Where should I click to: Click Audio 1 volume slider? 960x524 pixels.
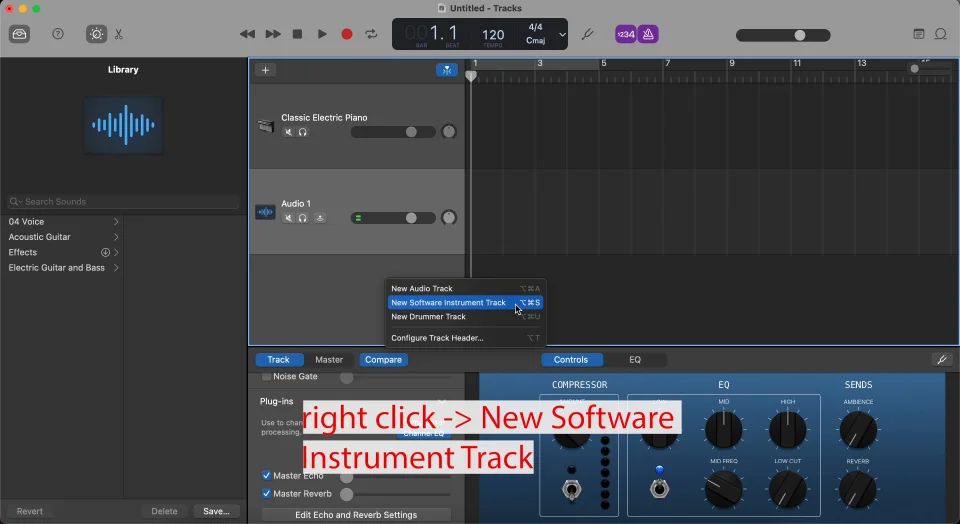coord(393,217)
